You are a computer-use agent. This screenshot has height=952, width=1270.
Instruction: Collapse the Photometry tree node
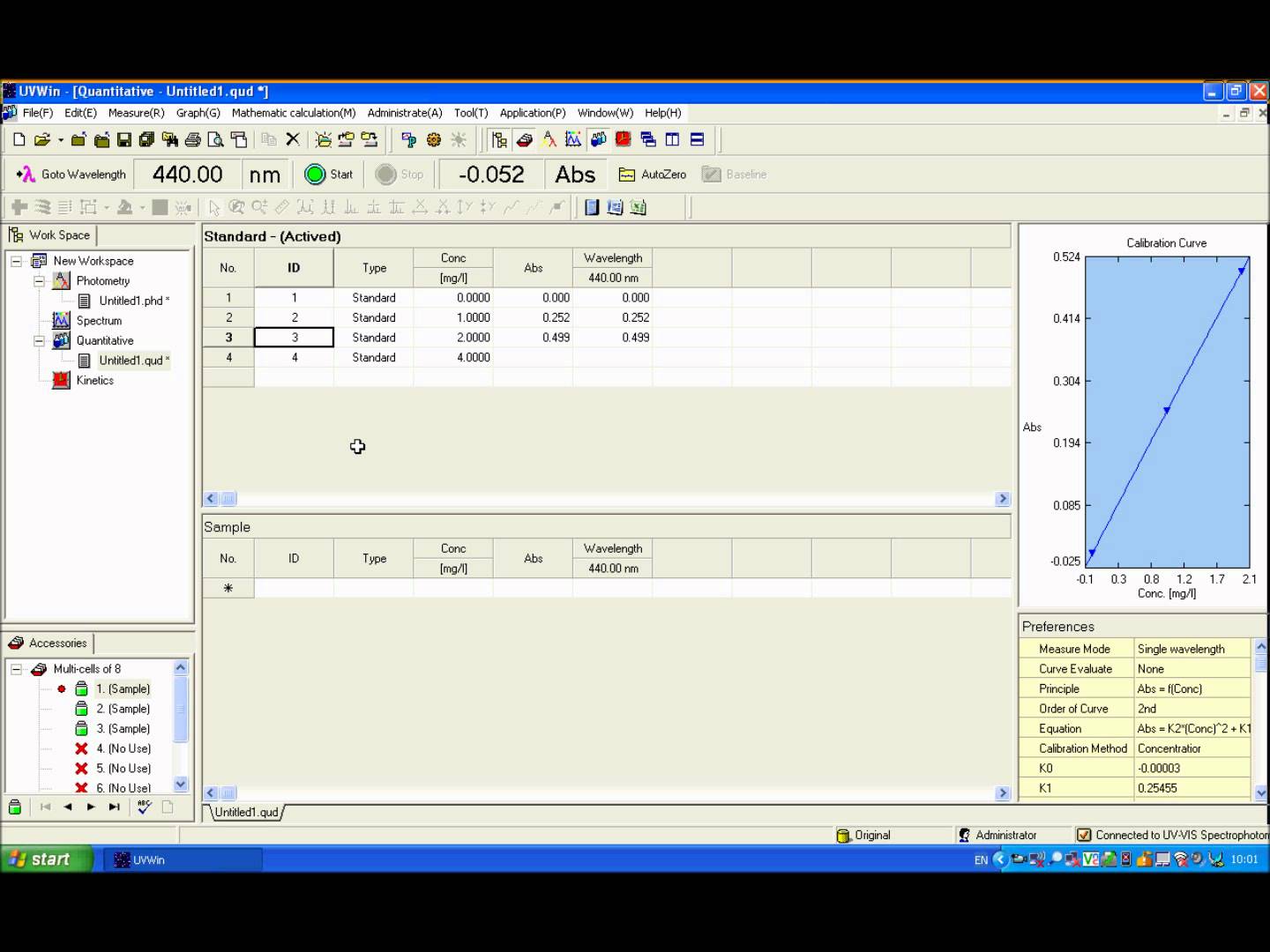(x=39, y=281)
